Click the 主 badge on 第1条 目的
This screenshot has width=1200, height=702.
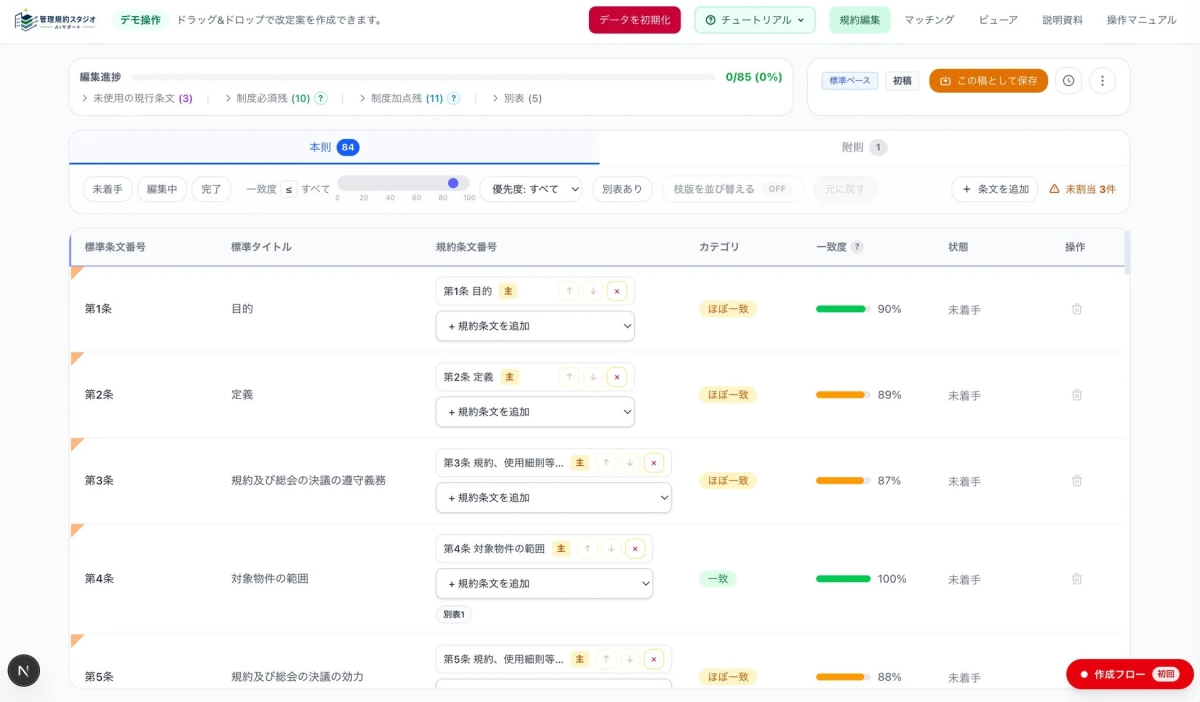click(x=508, y=291)
